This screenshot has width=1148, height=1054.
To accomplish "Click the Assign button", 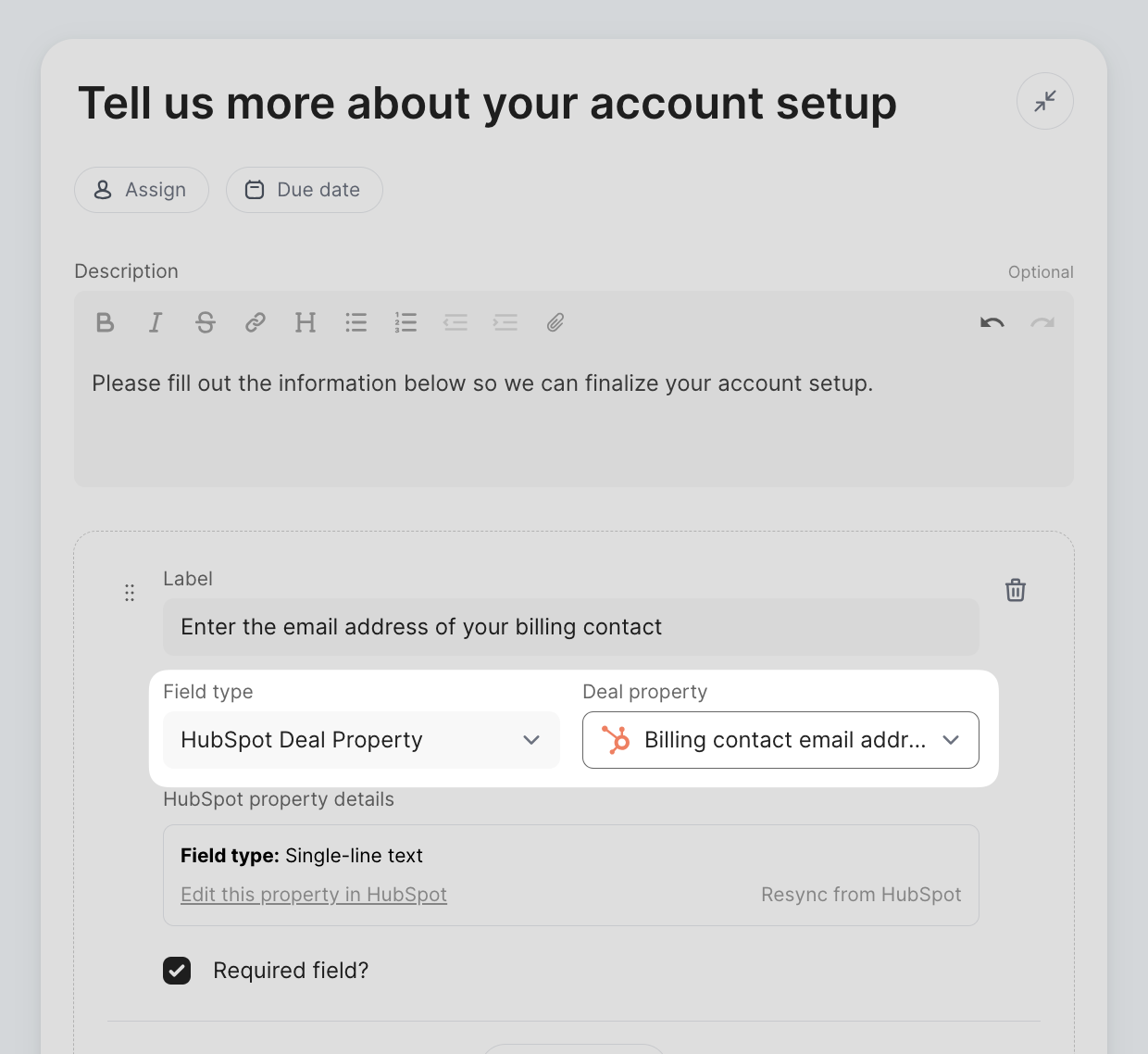I will (142, 190).
